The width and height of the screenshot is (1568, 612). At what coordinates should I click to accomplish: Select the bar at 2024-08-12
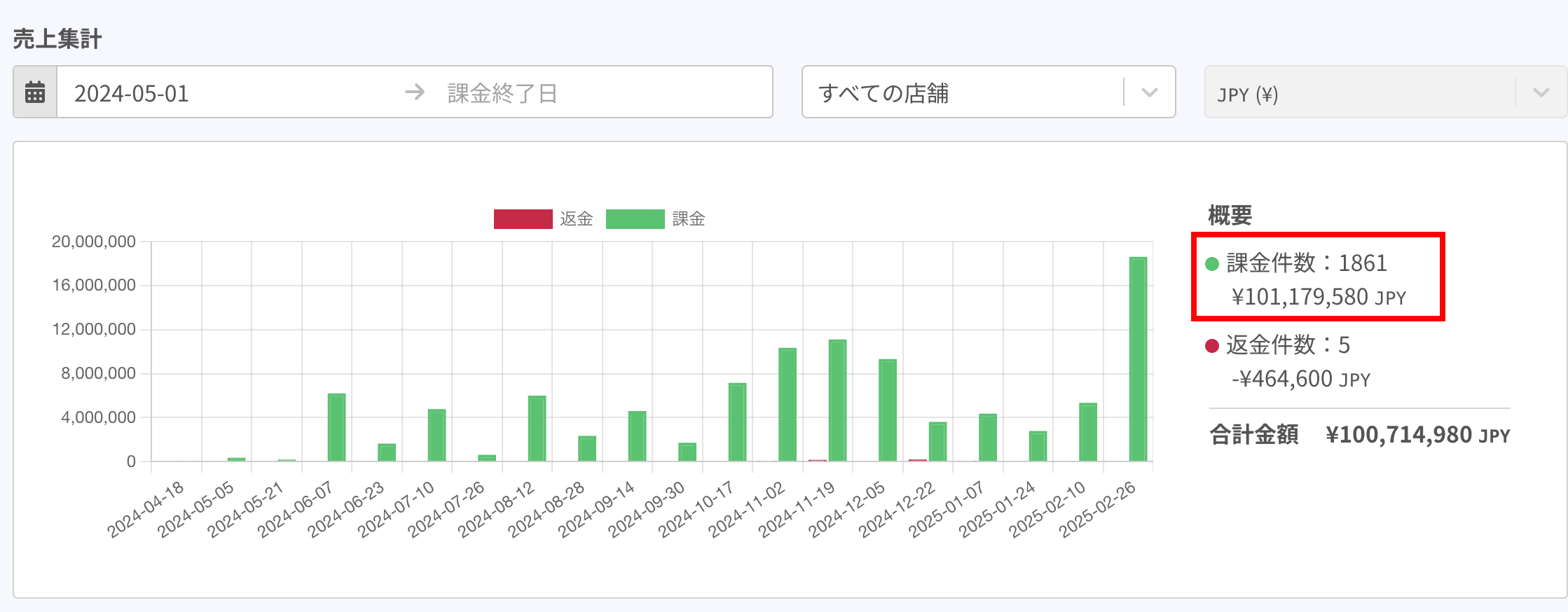pyautogui.click(x=537, y=429)
